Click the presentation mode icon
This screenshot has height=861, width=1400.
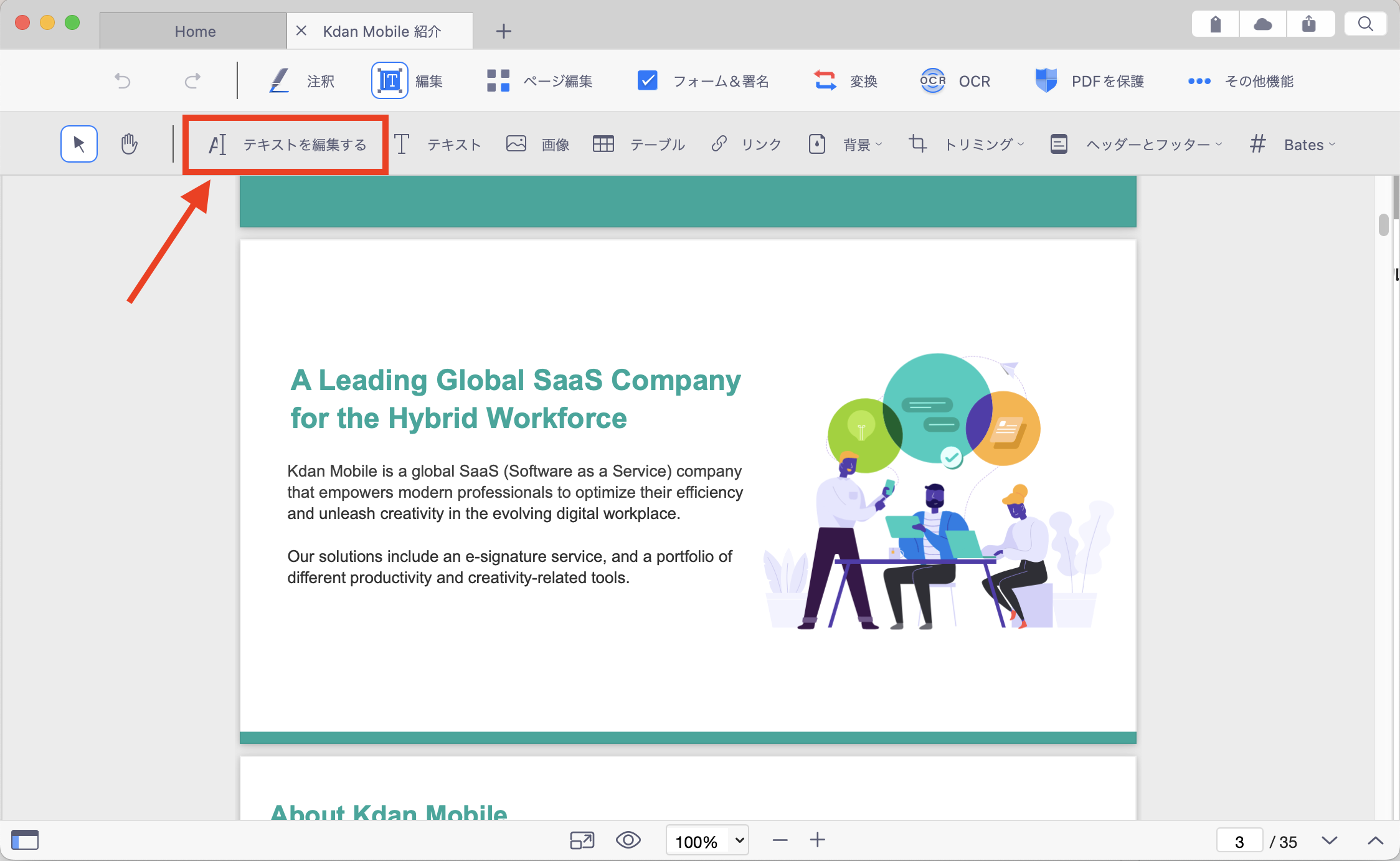(x=582, y=840)
